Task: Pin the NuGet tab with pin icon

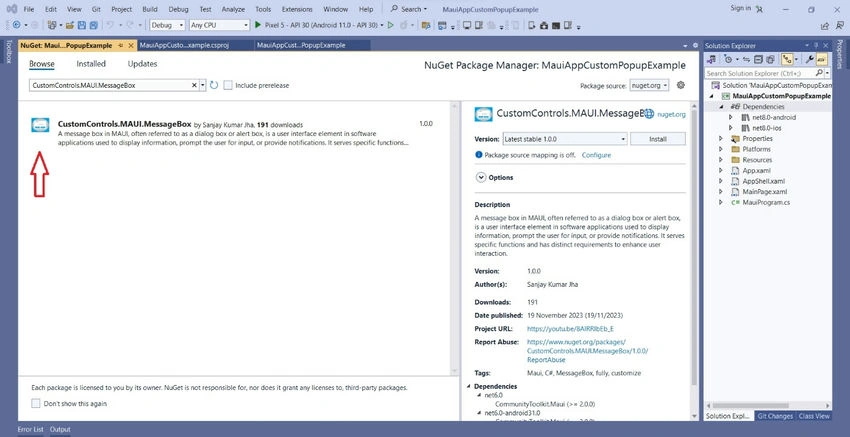Action: [121, 46]
